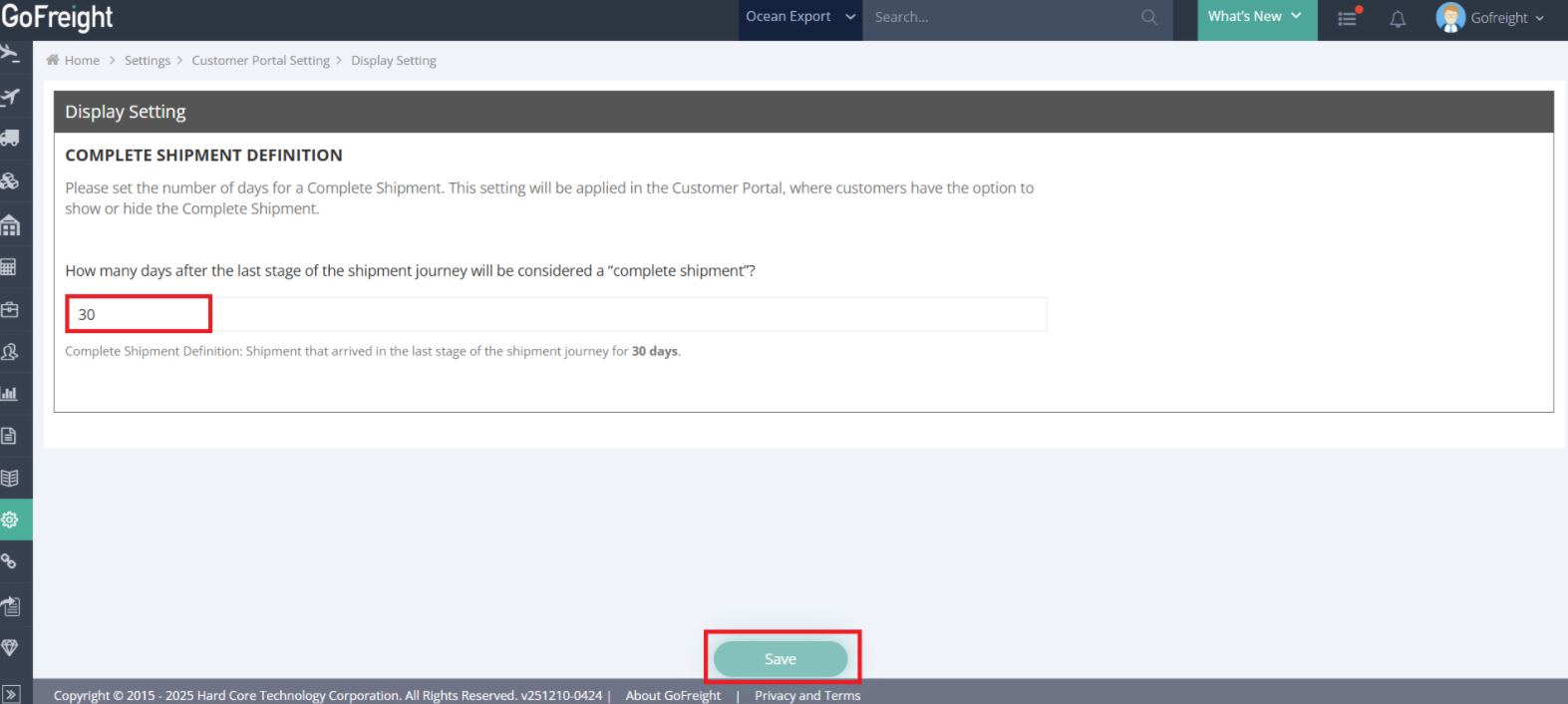Image resolution: width=1568 pixels, height=704 pixels.
Task: Open the airplane takeoff sidebar icon
Action: point(10,97)
